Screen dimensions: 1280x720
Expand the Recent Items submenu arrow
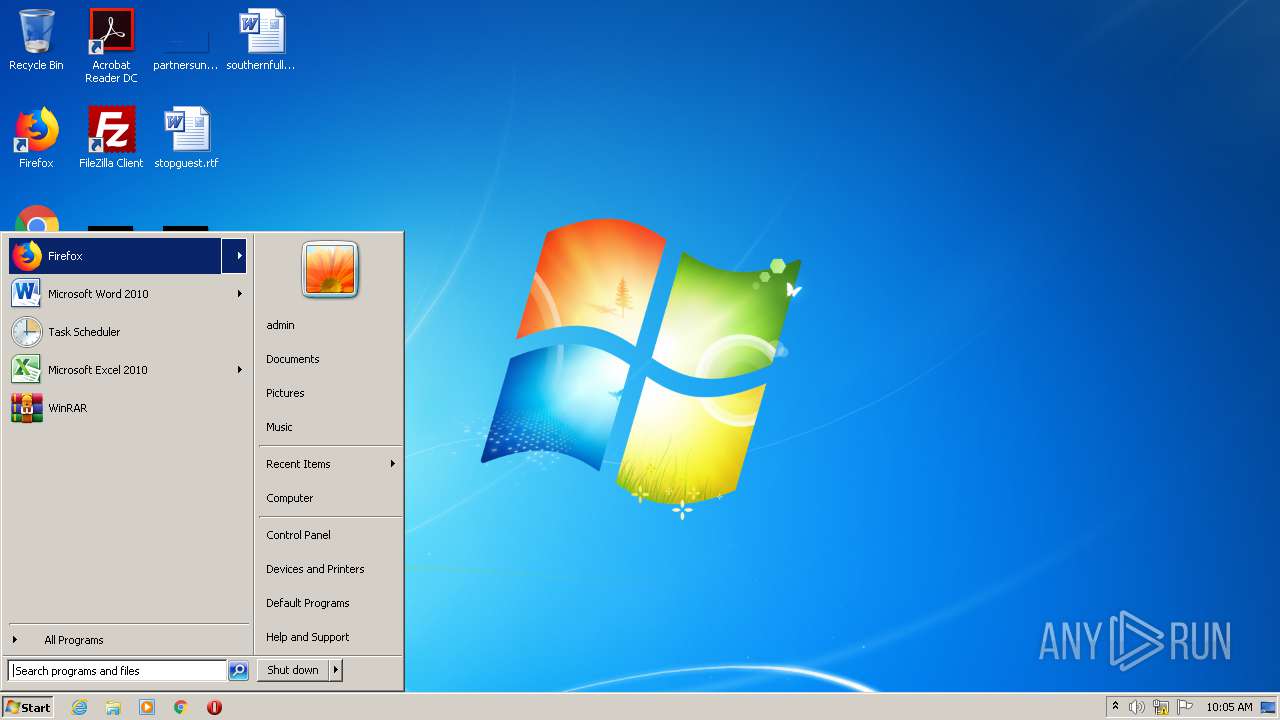point(392,464)
